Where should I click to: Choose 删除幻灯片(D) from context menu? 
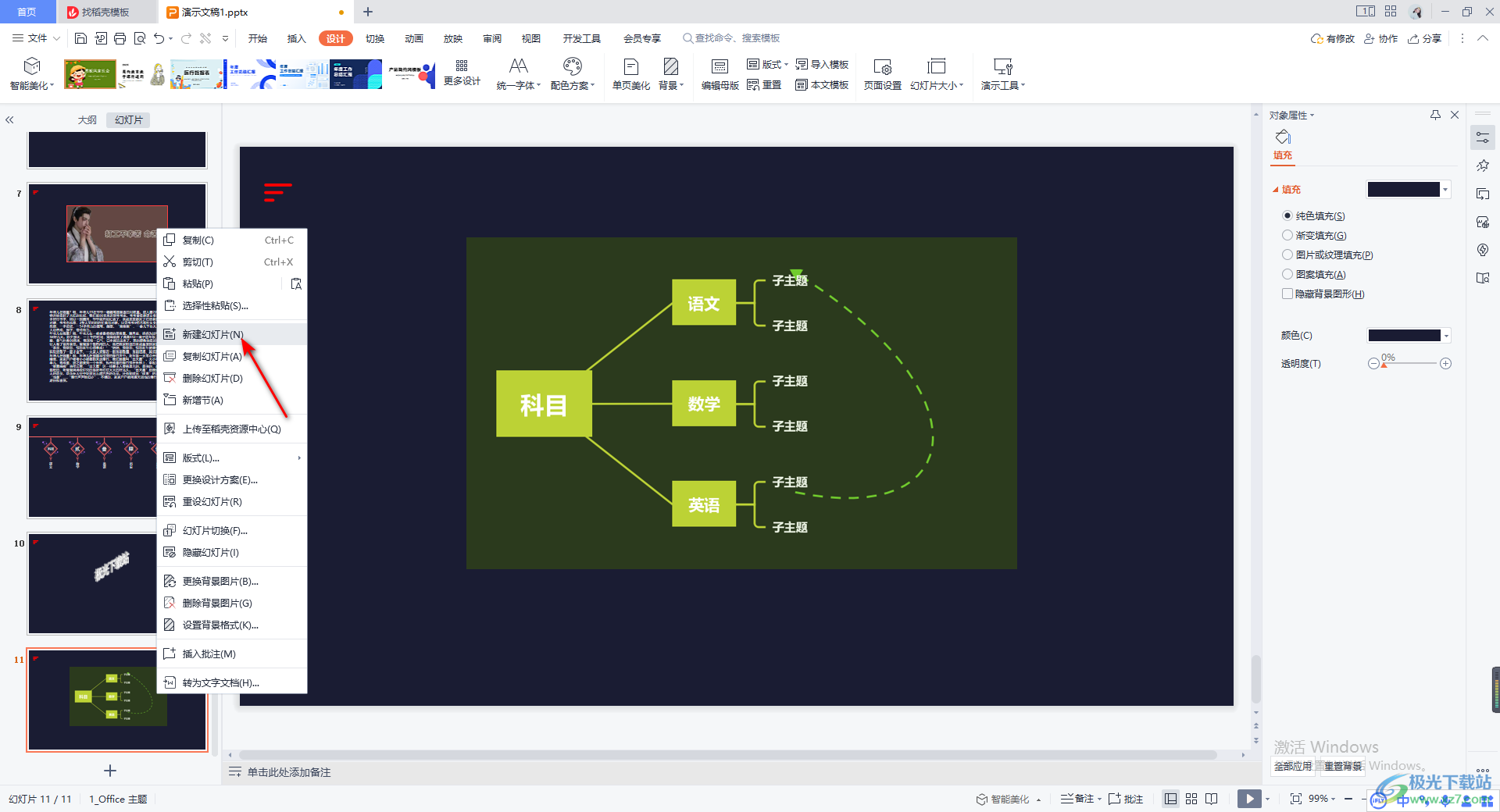click(232, 378)
